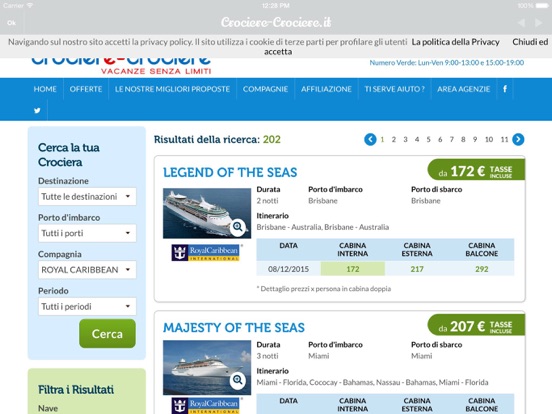Open the Destinazione dropdown
The height and width of the screenshot is (414, 552).
coord(87,196)
